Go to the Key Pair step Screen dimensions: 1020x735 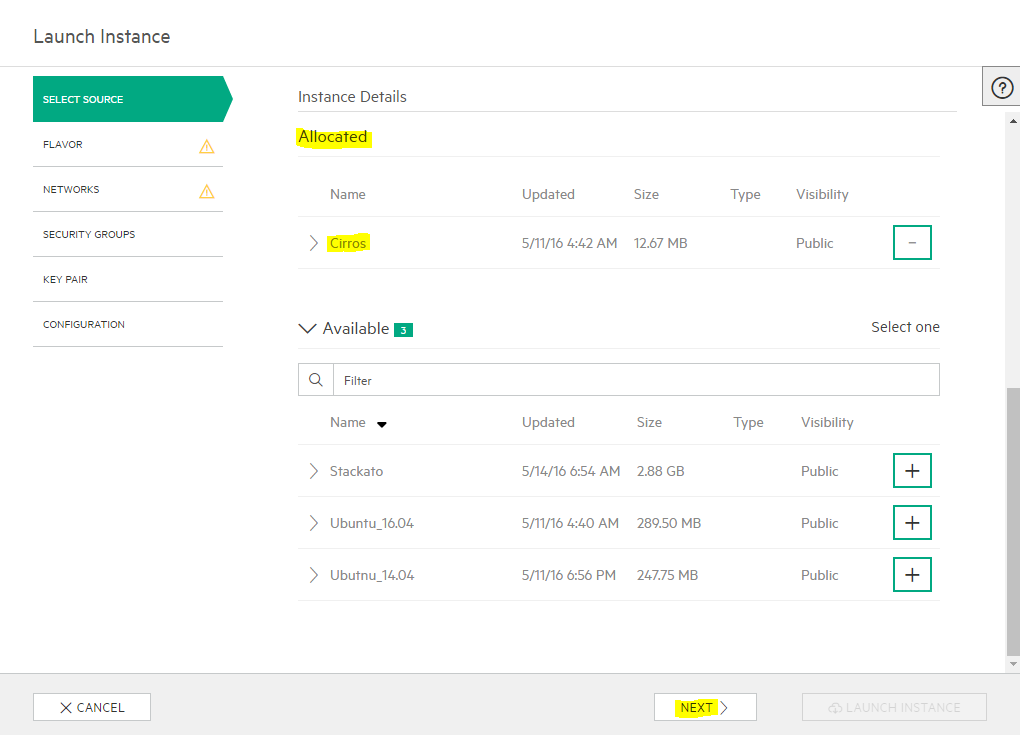[128, 279]
